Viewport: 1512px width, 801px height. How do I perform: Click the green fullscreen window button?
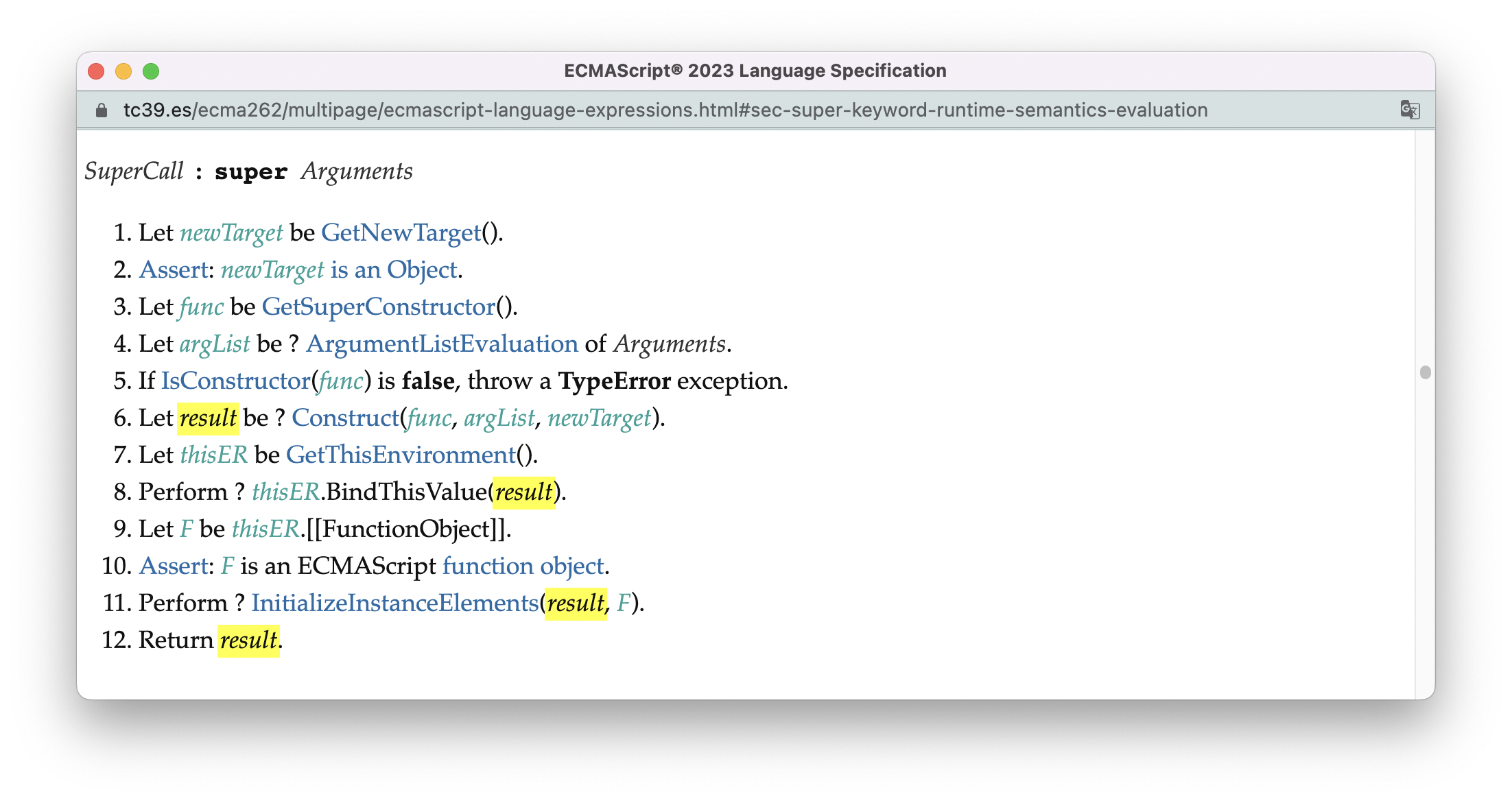click(151, 71)
